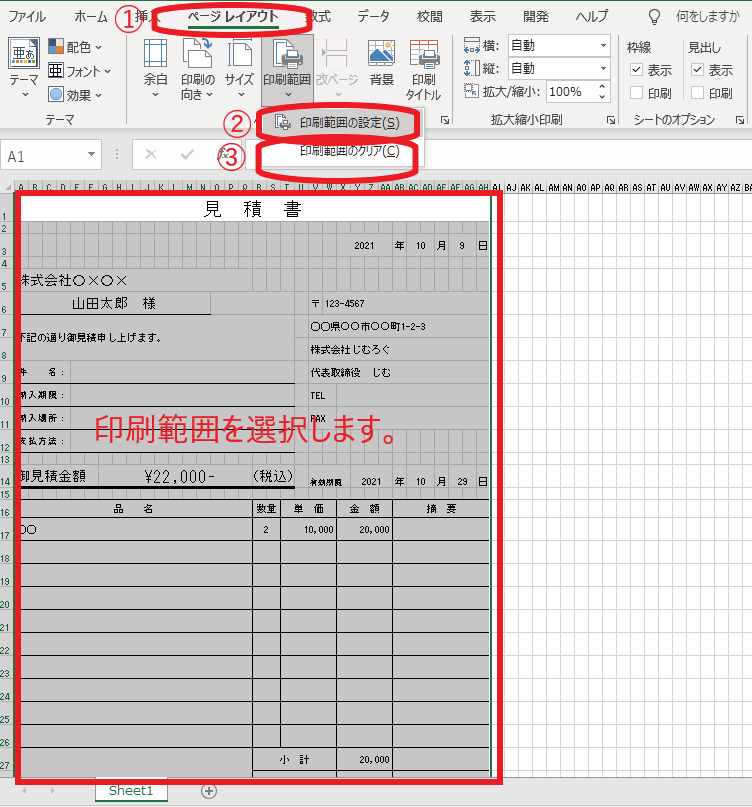Click previous sheet navigation arrow
The image size is (752, 807).
point(24,791)
